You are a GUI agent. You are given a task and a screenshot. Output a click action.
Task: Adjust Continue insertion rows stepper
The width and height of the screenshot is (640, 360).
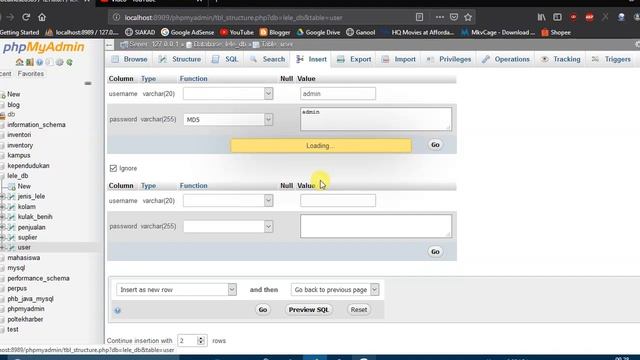201,340
